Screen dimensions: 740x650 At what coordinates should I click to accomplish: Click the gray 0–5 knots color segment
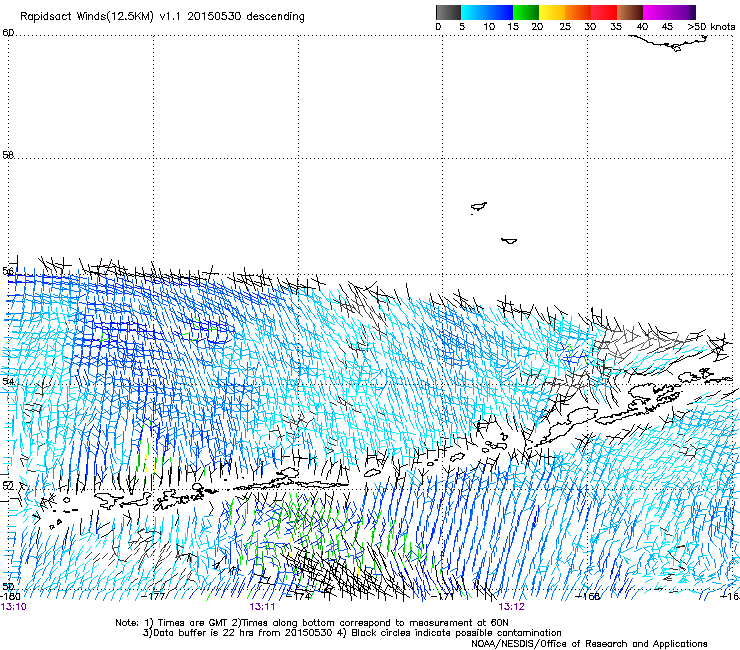448,12
